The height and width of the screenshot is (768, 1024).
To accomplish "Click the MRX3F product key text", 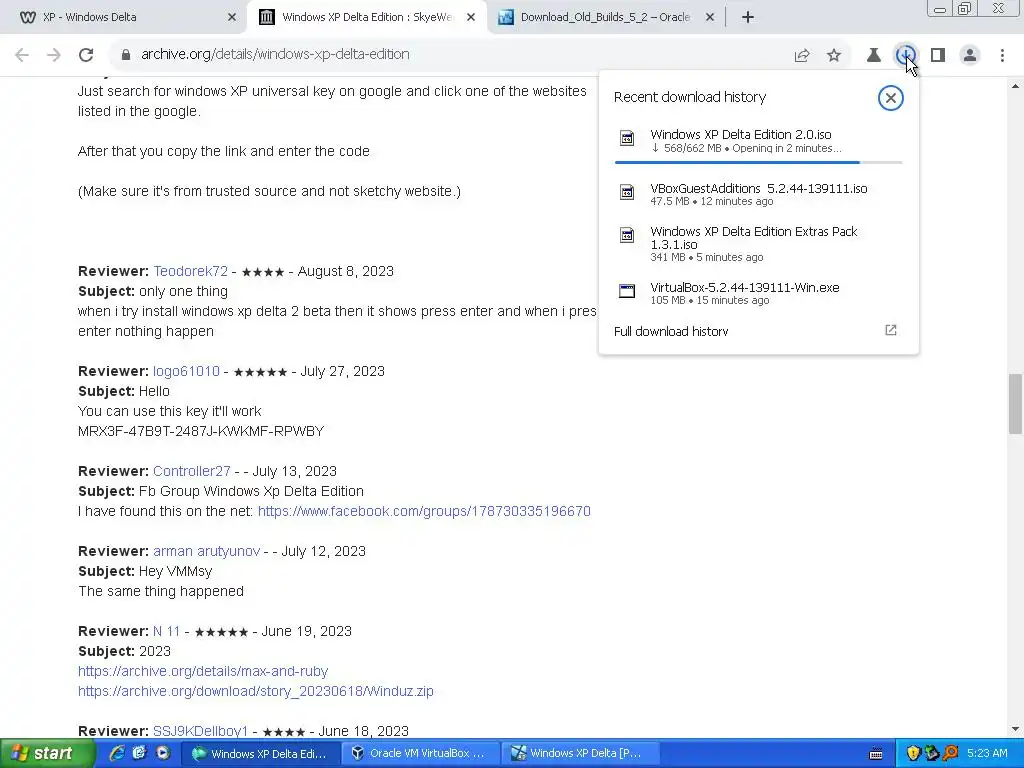I will (x=201, y=431).
